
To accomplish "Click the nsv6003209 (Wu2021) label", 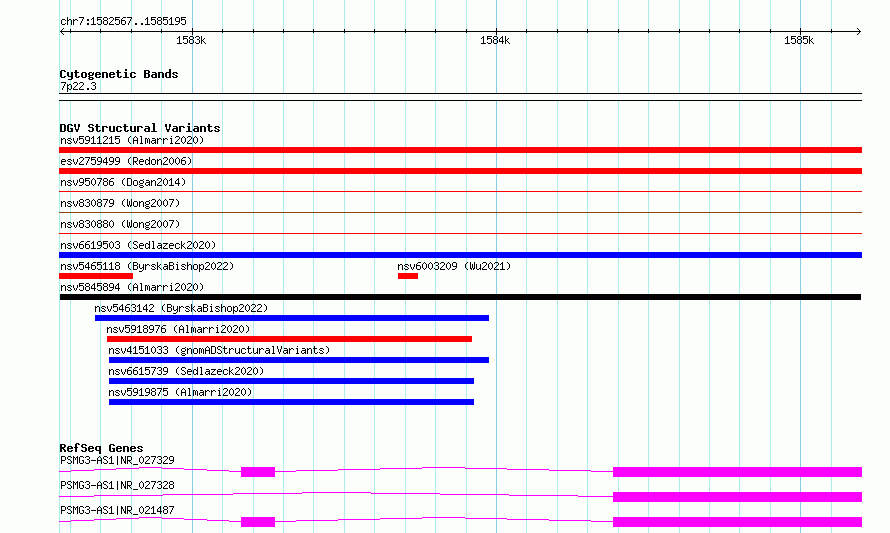I will (x=454, y=266).
